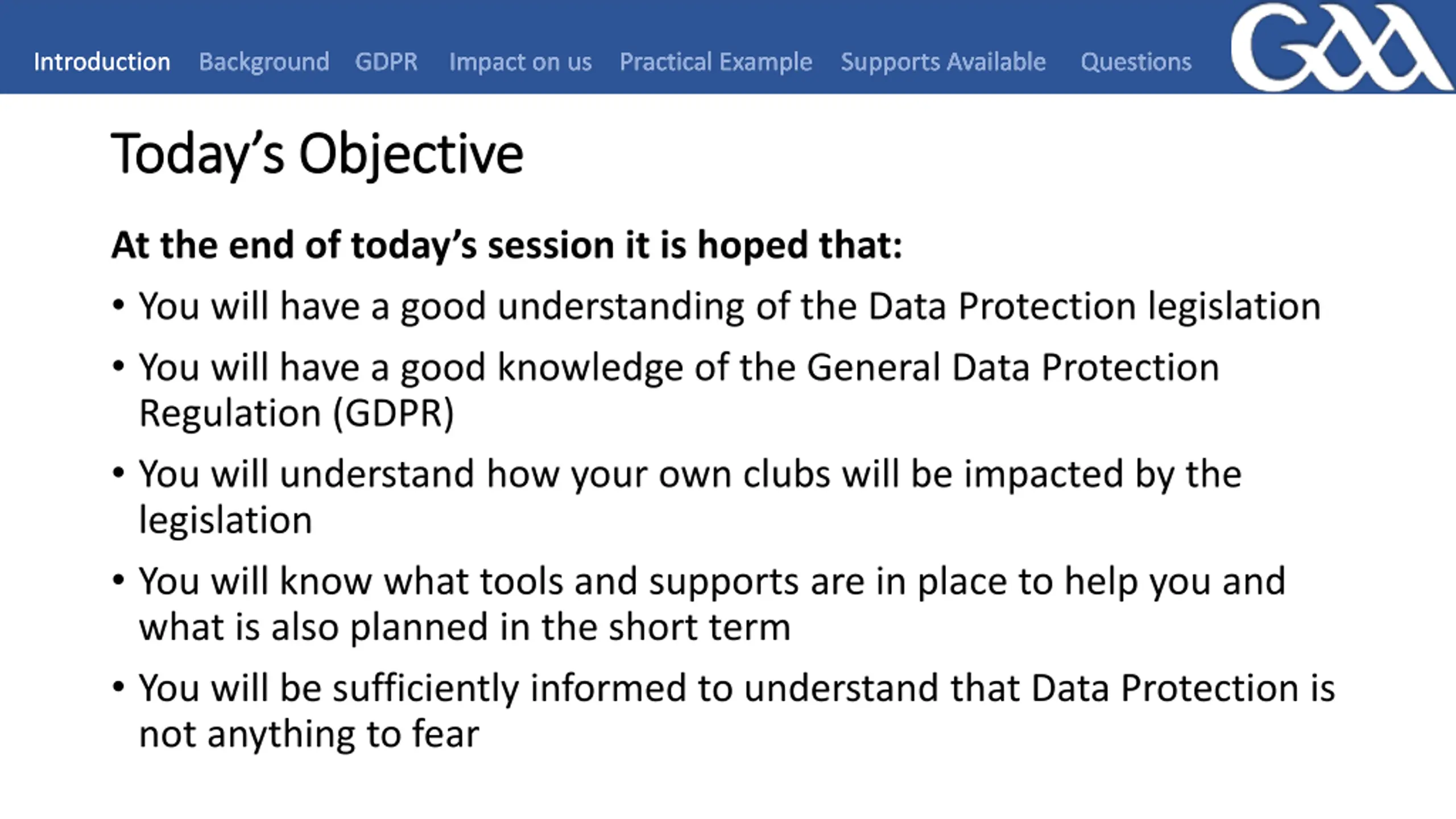The height and width of the screenshot is (819, 1456).
Task: Click the 'tools and supports are in place' line
Action: (712, 582)
